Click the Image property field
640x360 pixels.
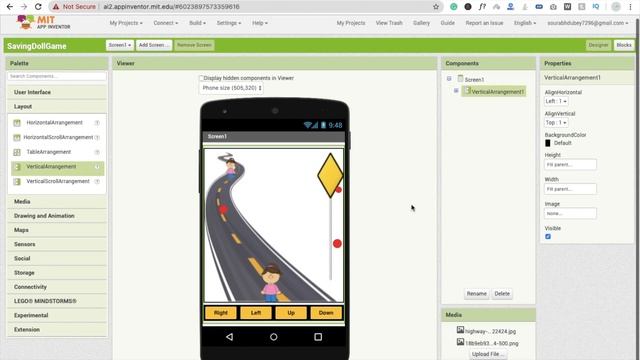pos(570,213)
